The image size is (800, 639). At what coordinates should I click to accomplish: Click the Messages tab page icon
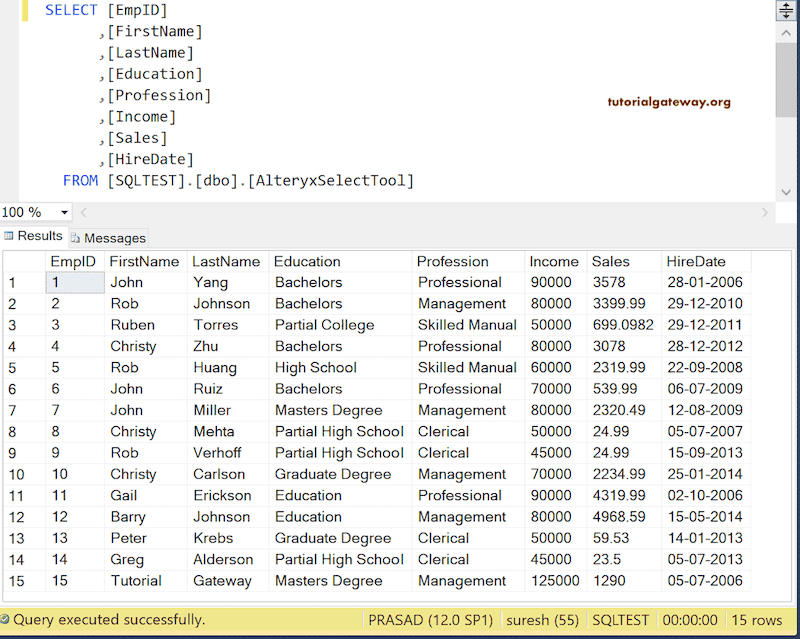click(76, 238)
